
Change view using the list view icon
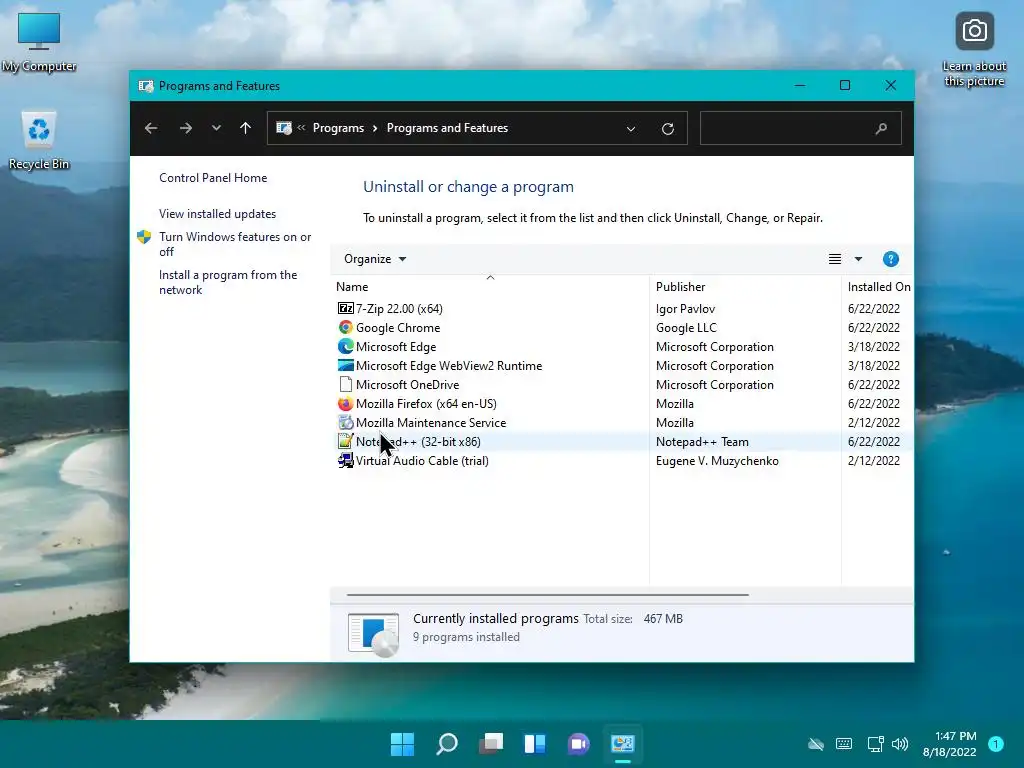(x=835, y=259)
